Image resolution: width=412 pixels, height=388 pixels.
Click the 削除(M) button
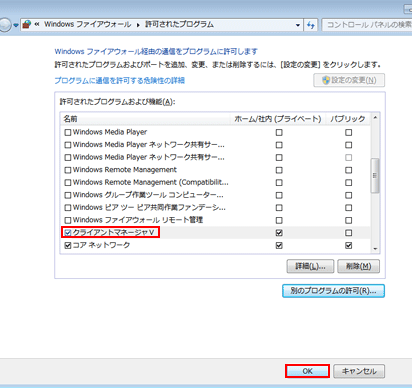358,266
